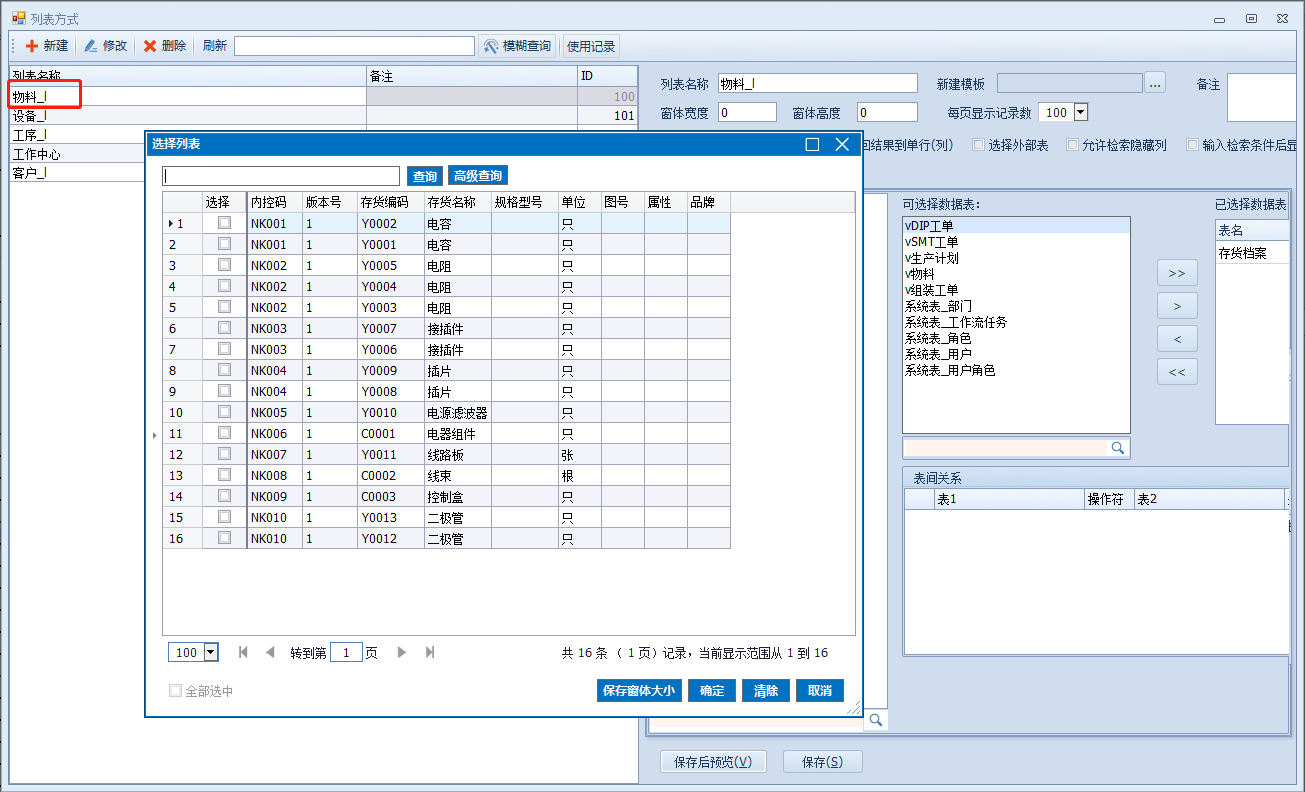1305x792 pixels.
Task: Check the box for row Y0002 电容
Action: [224, 223]
